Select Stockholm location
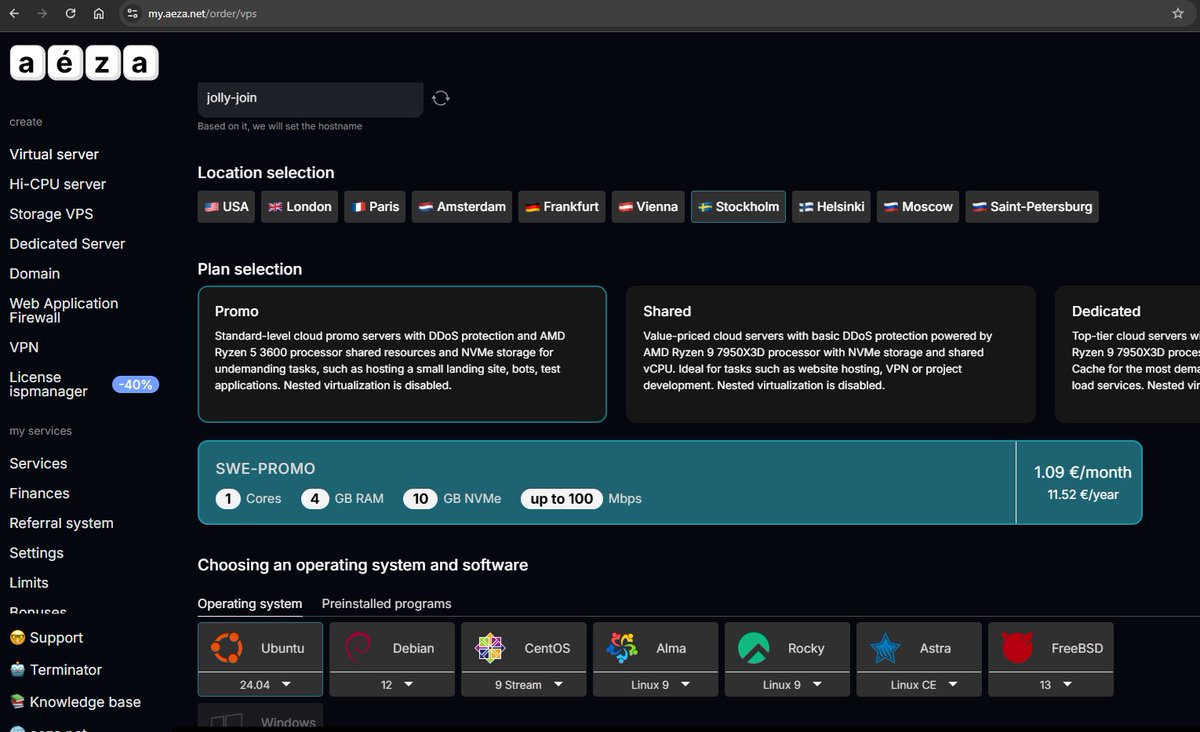Image resolution: width=1200 pixels, height=732 pixels. 738,207
